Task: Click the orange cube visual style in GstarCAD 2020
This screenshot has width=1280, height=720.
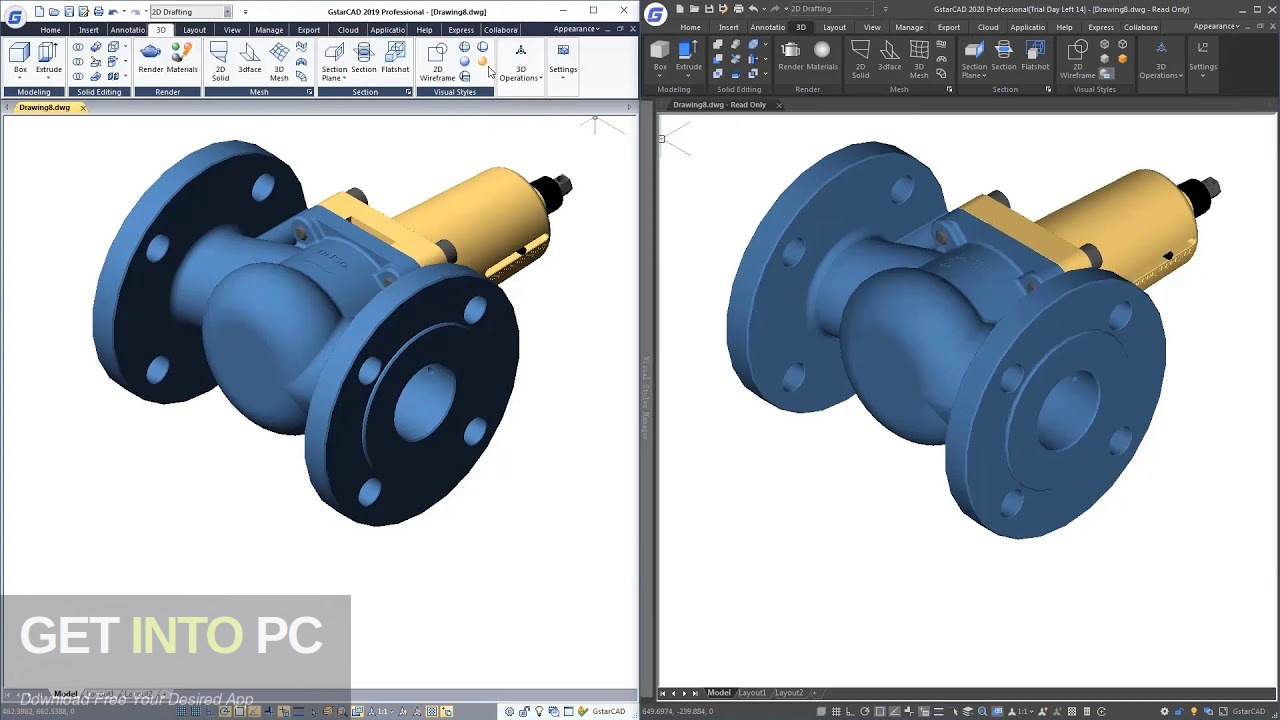Action: point(1122,59)
